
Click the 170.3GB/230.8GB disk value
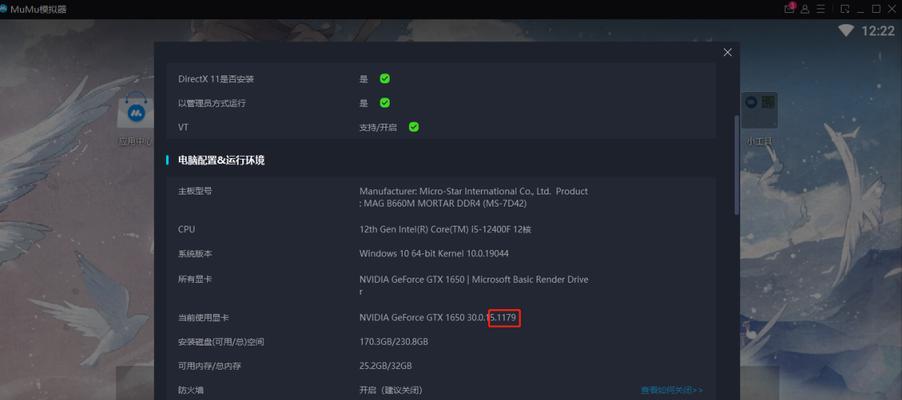click(x=393, y=342)
